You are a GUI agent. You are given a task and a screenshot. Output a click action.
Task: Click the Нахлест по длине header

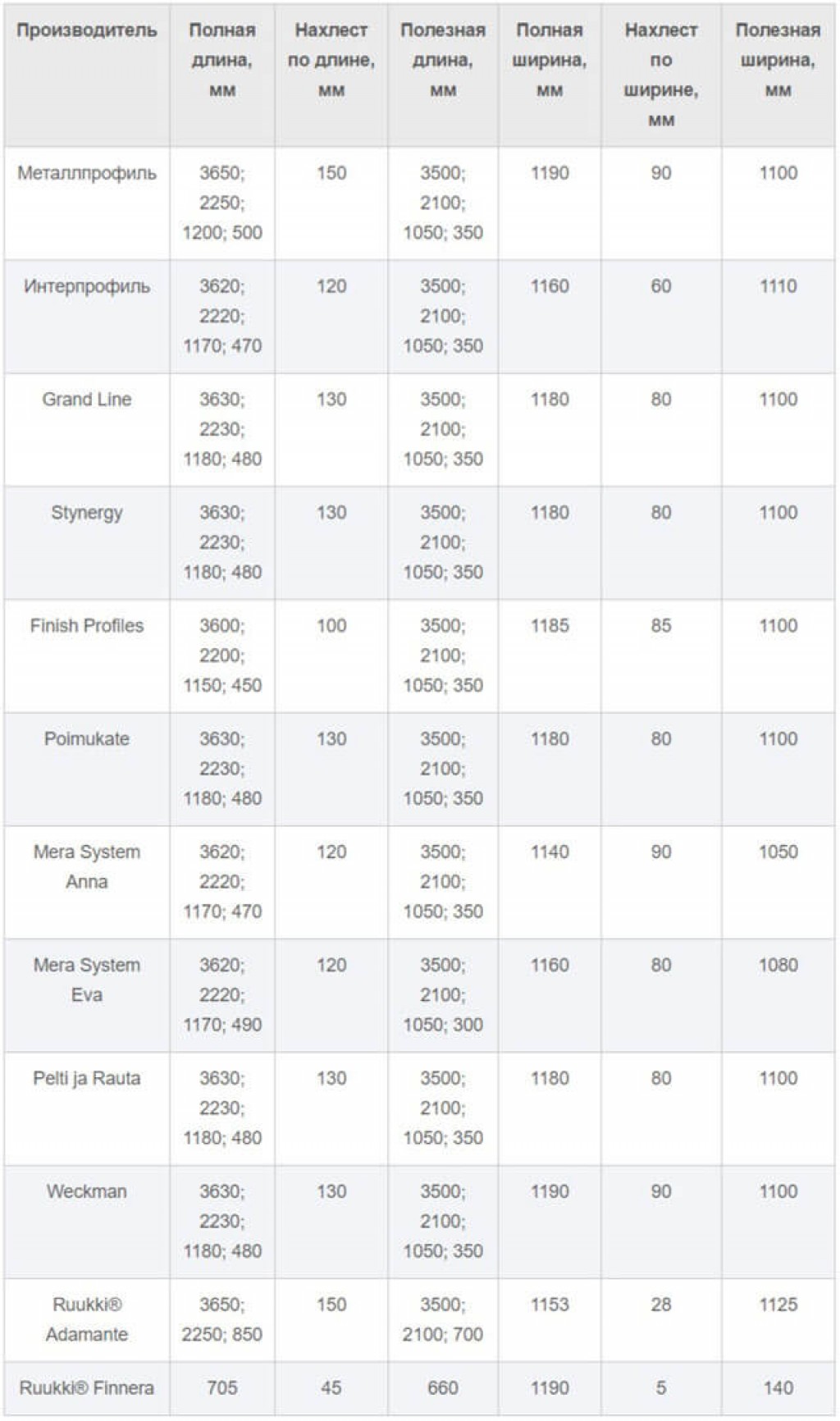pyautogui.click(x=331, y=61)
